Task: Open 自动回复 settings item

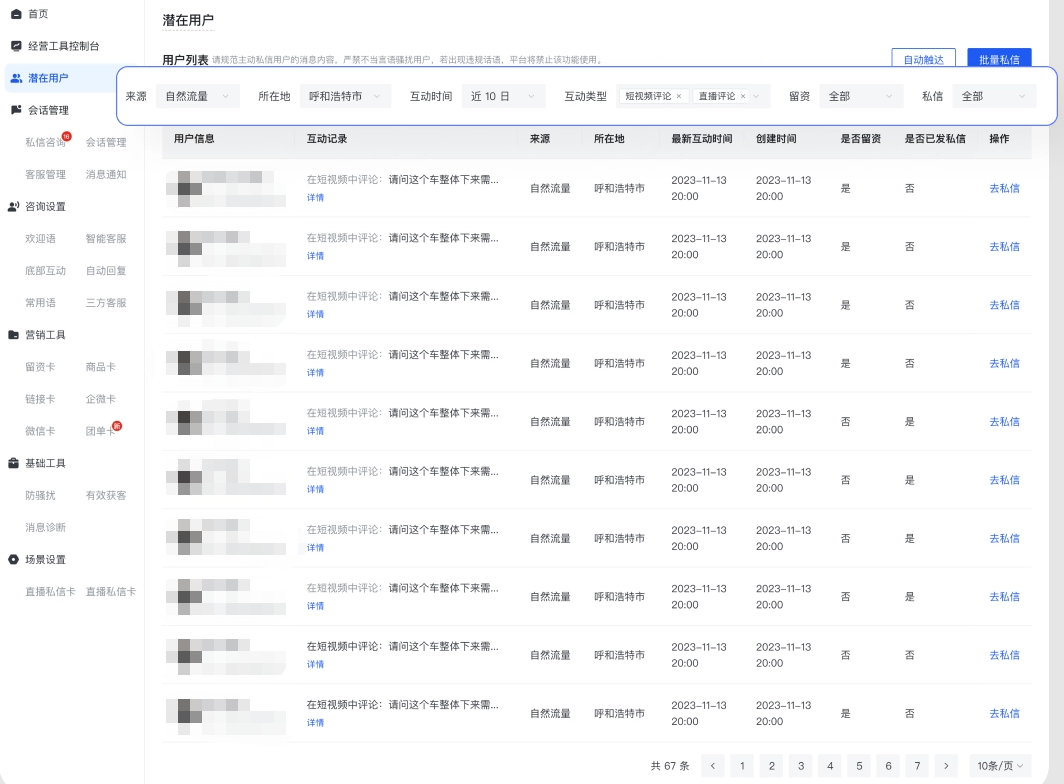Action: [x=106, y=270]
